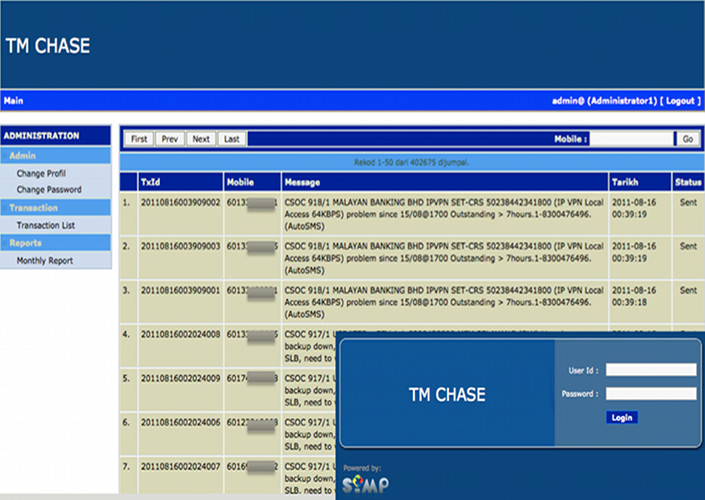This screenshot has height=500, width=705.
Task: Select TxId 20110816002024006
Action: pos(181,423)
